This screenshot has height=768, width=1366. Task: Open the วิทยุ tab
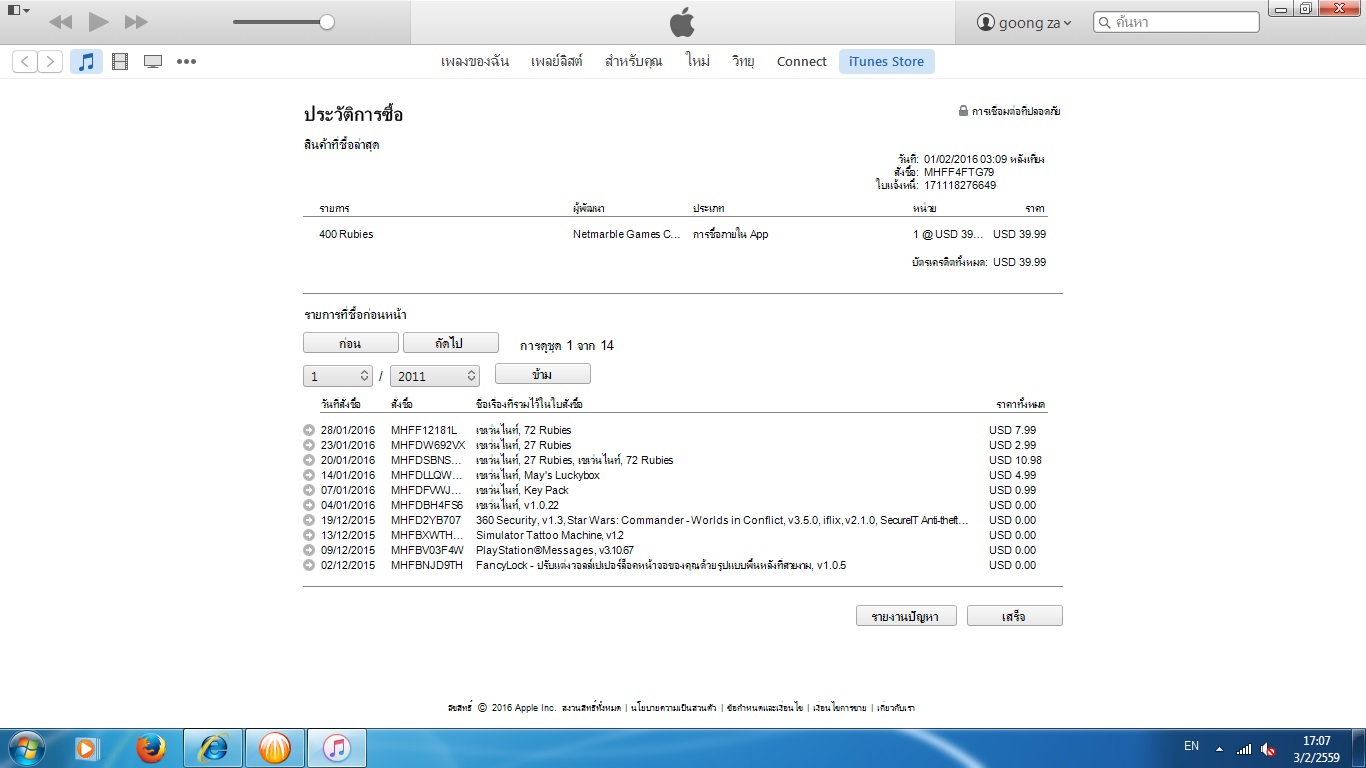pos(743,62)
